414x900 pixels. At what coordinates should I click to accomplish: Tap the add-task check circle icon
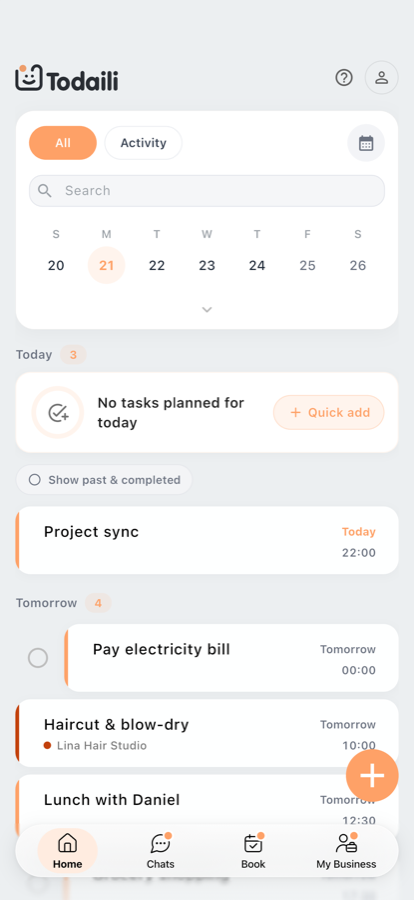(x=58, y=413)
